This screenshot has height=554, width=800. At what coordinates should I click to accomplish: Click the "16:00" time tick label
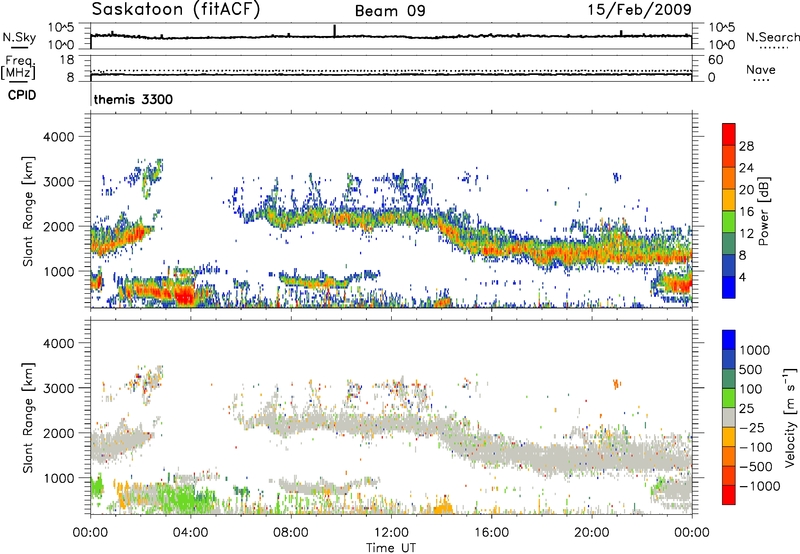(x=491, y=533)
